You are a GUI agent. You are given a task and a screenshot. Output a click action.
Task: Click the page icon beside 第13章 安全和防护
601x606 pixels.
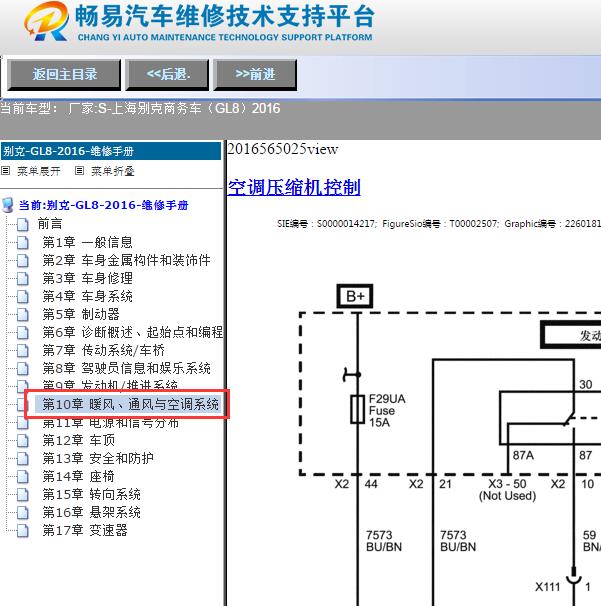pyautogui.click(x=23, y=458)
